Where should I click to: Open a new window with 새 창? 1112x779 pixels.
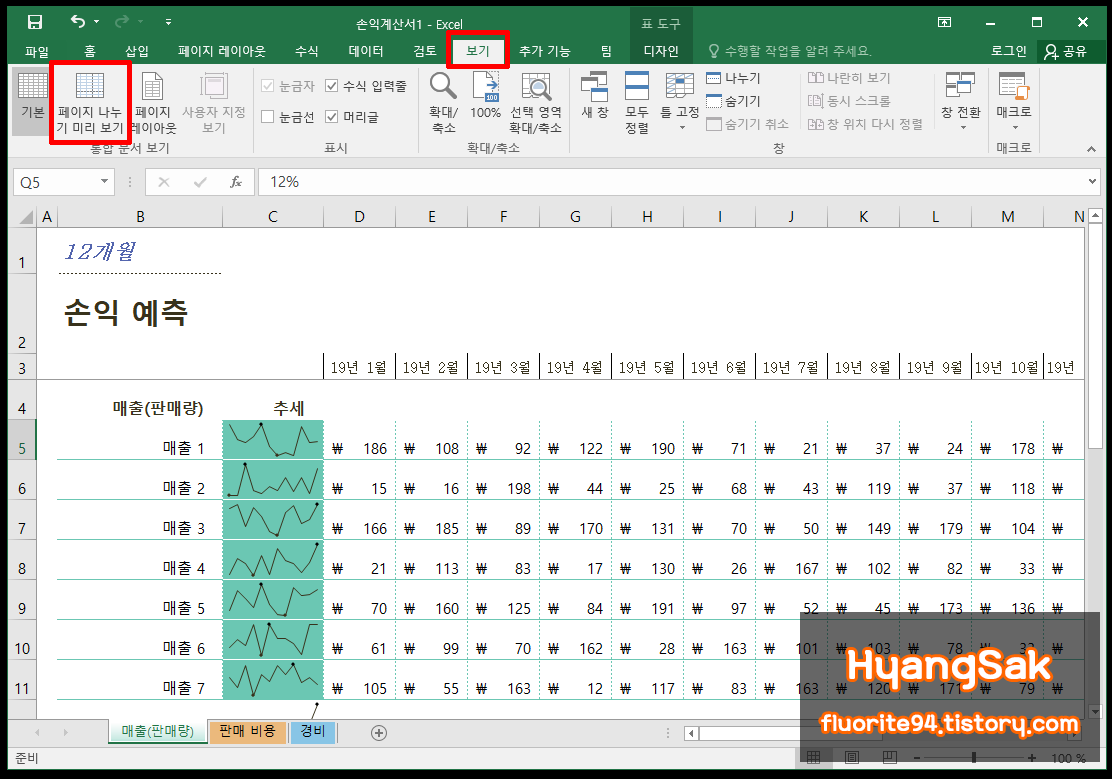595,96
